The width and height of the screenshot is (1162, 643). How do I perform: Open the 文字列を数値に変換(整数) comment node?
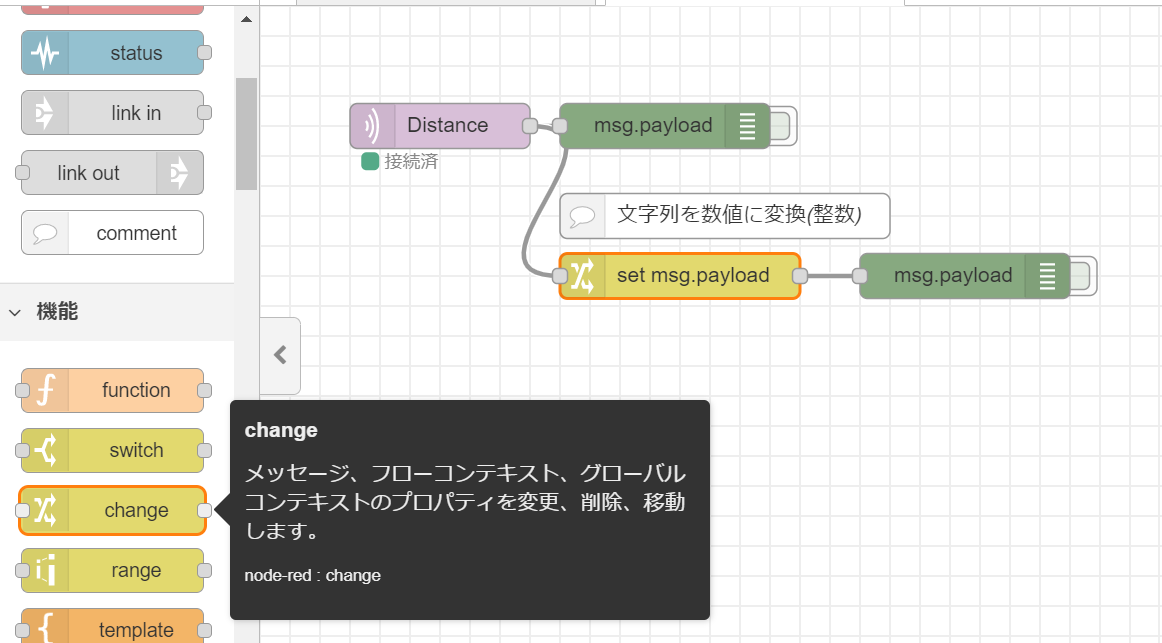click(x=724, y=215)
